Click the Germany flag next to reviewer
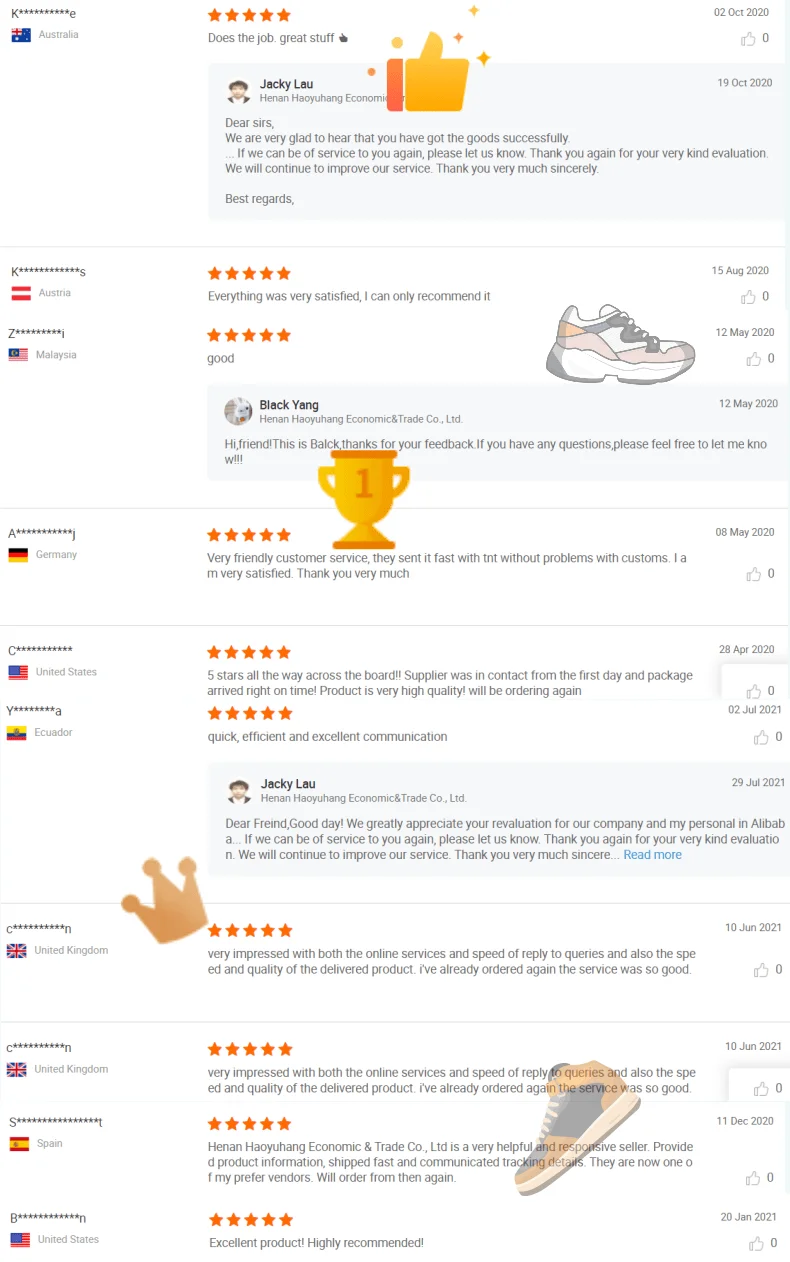Image resolution: width=790 pixels, height=1262 pixels. (x=18, y=555)
